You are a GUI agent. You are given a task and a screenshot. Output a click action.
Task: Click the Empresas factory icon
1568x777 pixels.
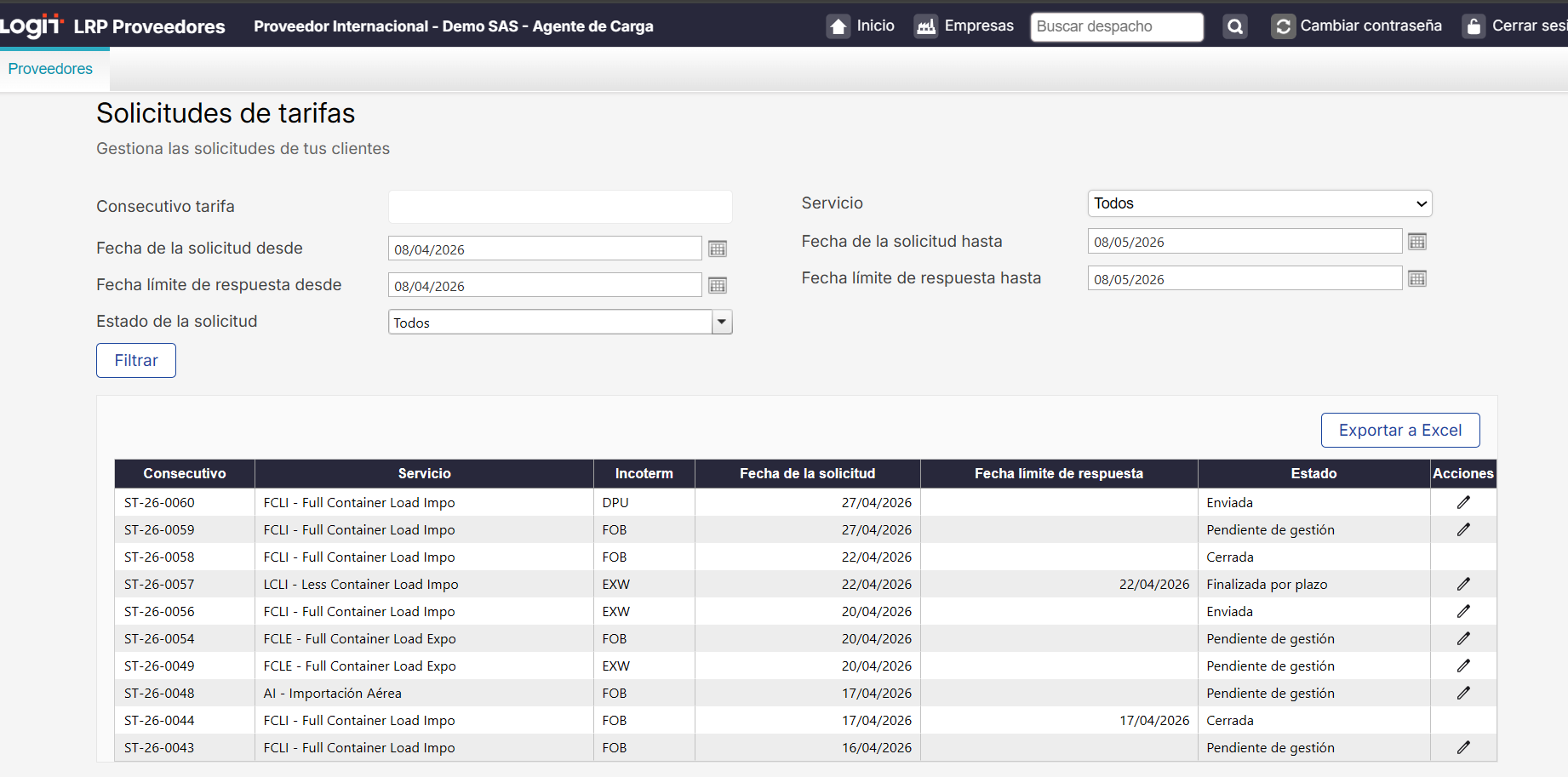pos(925,26)
